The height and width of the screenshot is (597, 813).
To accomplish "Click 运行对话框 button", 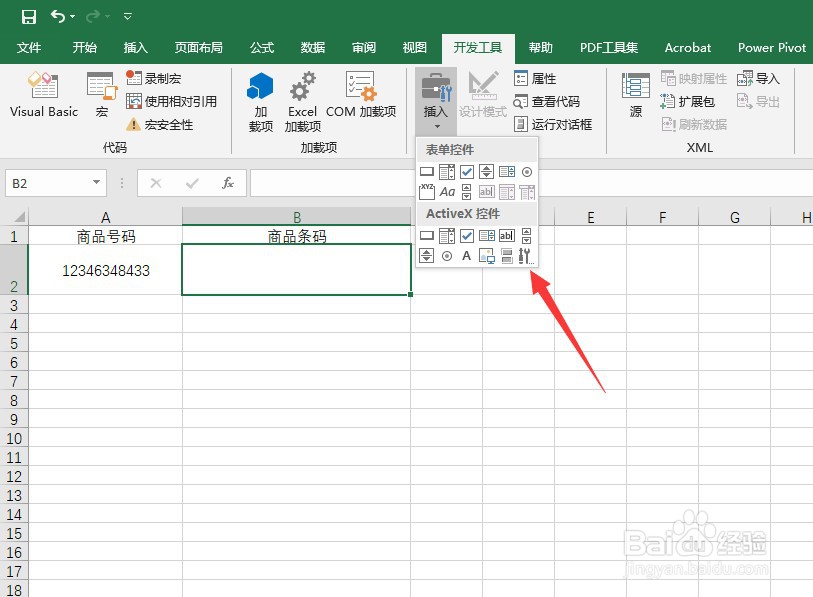I will pos(553,124).
